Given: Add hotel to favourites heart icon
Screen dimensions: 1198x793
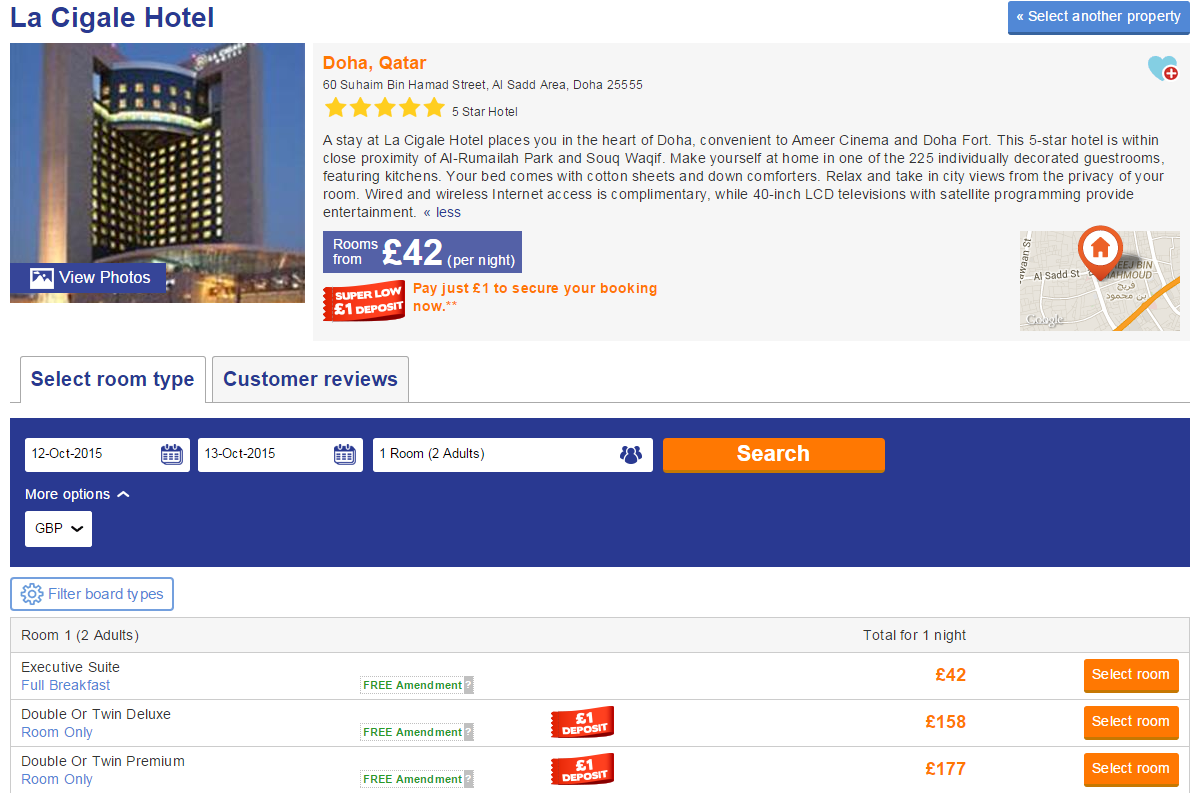Looking at the screenshot, I should pos(1163,68).
